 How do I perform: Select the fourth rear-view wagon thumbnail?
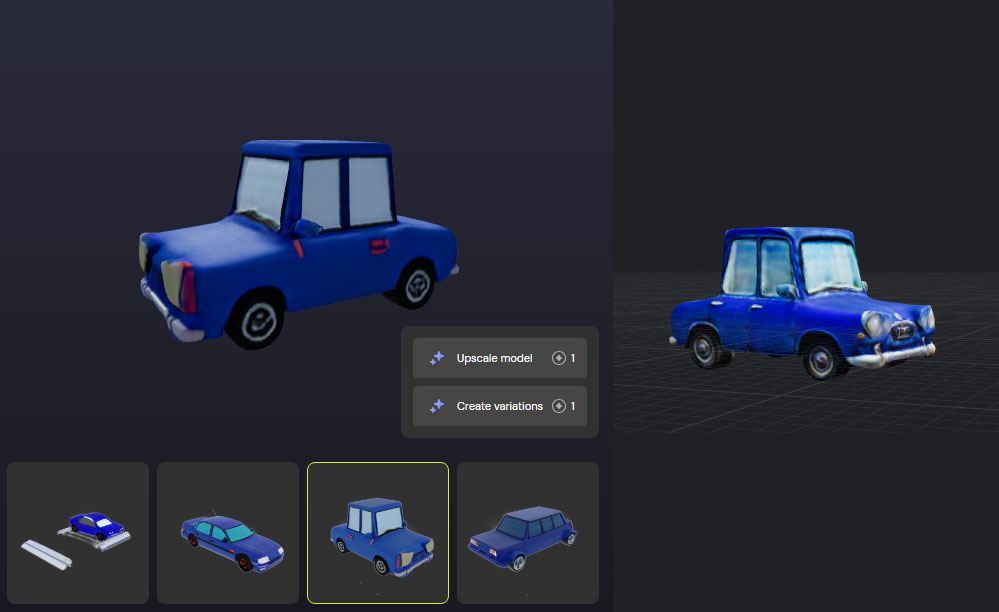pos(527,532)
